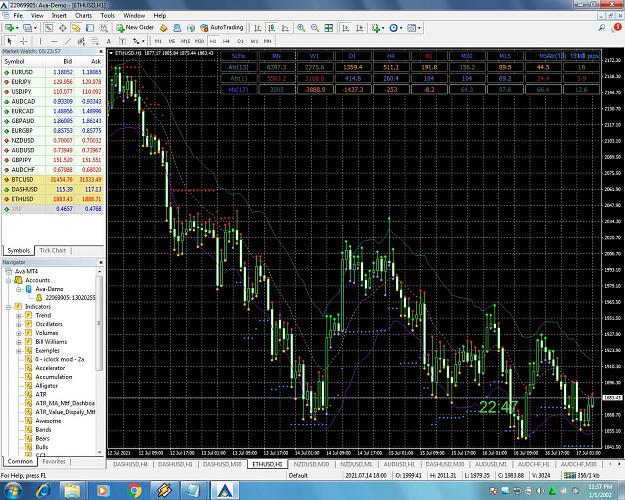This screenshot has width=625, height=500.
Task: Open the search magnifier at top right
Action: [602, 28]
